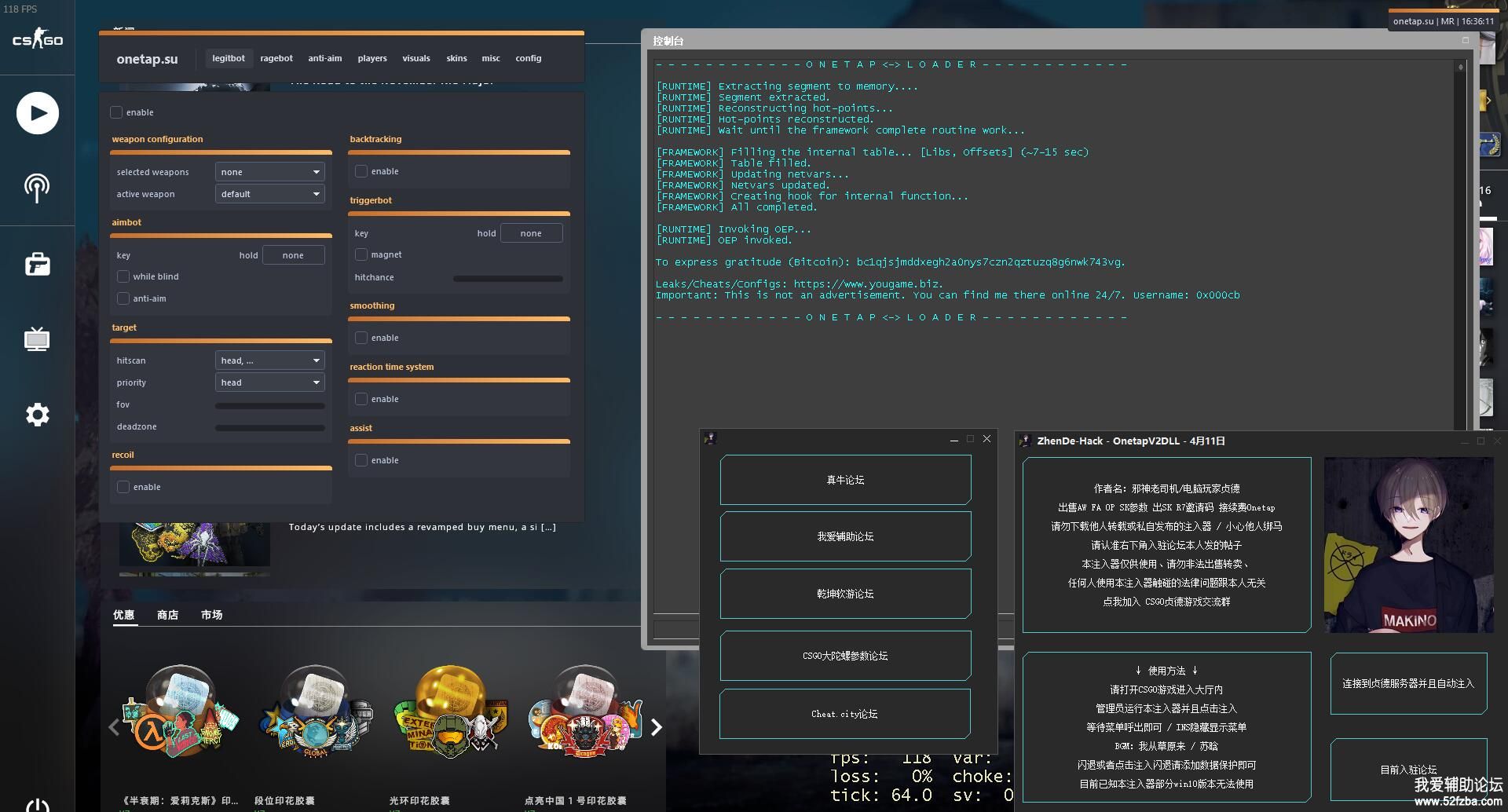Switch to the visuals tab
Image resolution: width=1508 pixels, height=812 pixels.
pos(416,58)
